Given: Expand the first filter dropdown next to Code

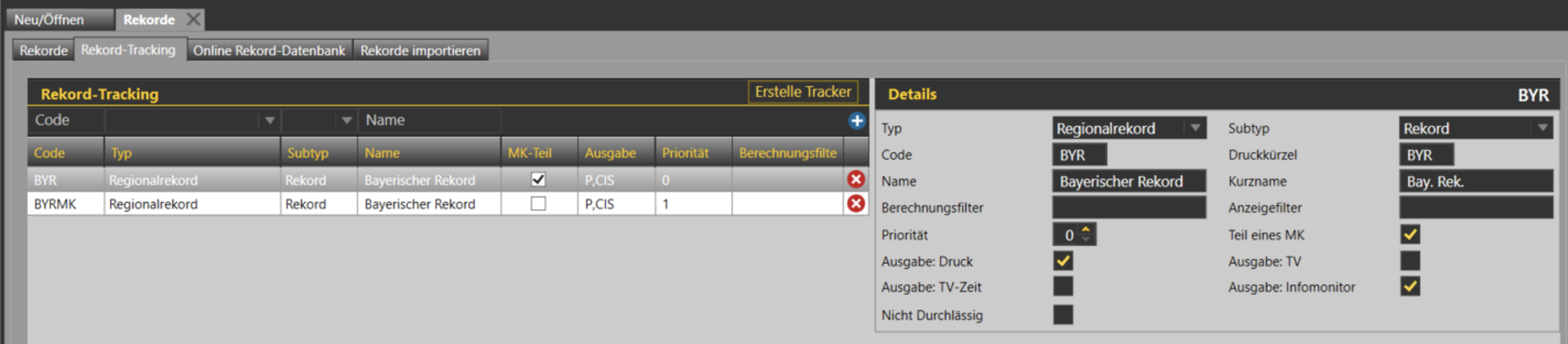Looking at the screenshot, I should coord(269,121).
